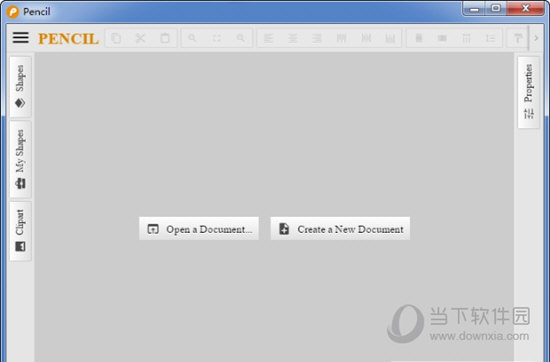Open the My Shapes side panel tab
This screenshot has width=550, height=362.
pyautogui.click(x=20, y=160)
